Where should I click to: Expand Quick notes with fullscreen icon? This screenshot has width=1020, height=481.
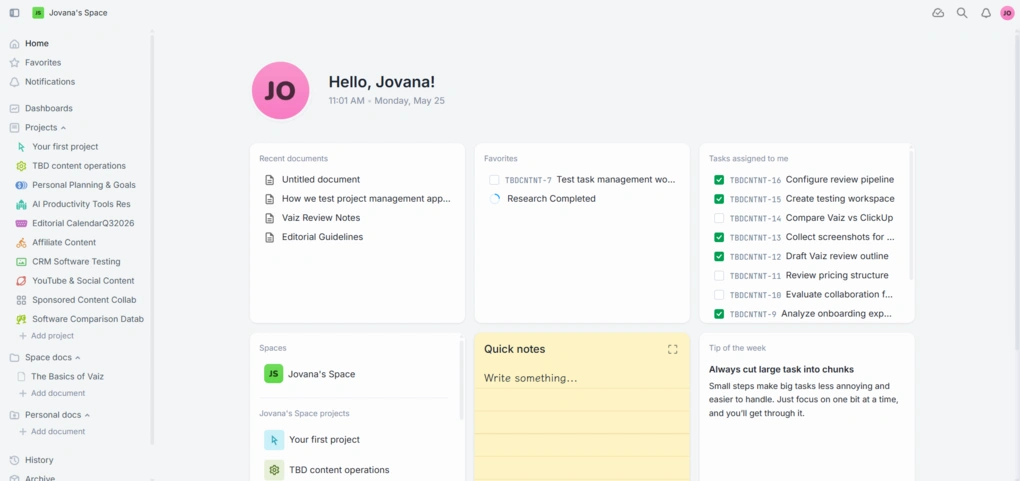[673, 350]
